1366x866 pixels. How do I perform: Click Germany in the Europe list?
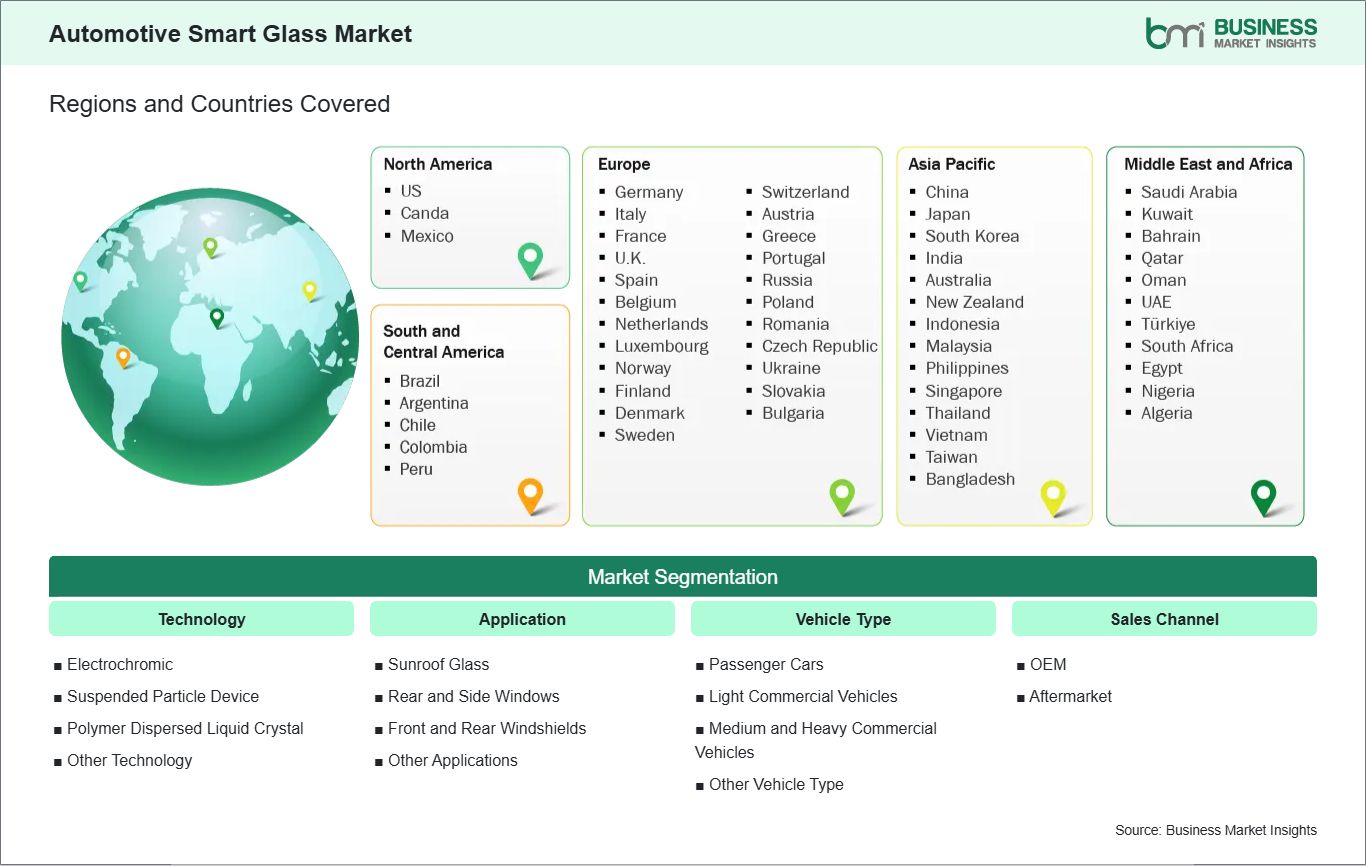coord(648,192)
